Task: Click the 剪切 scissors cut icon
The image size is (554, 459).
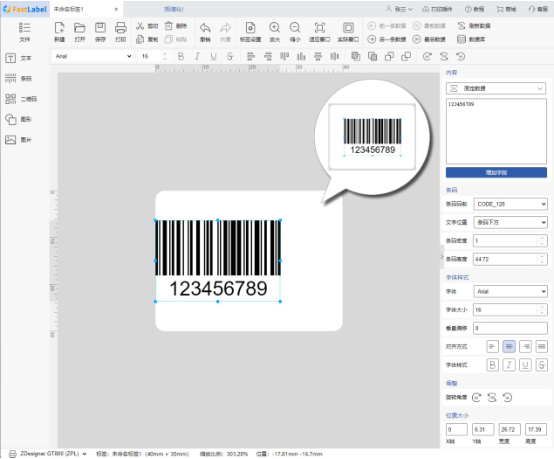Action: pyautogui.click(x=140, y=26)
